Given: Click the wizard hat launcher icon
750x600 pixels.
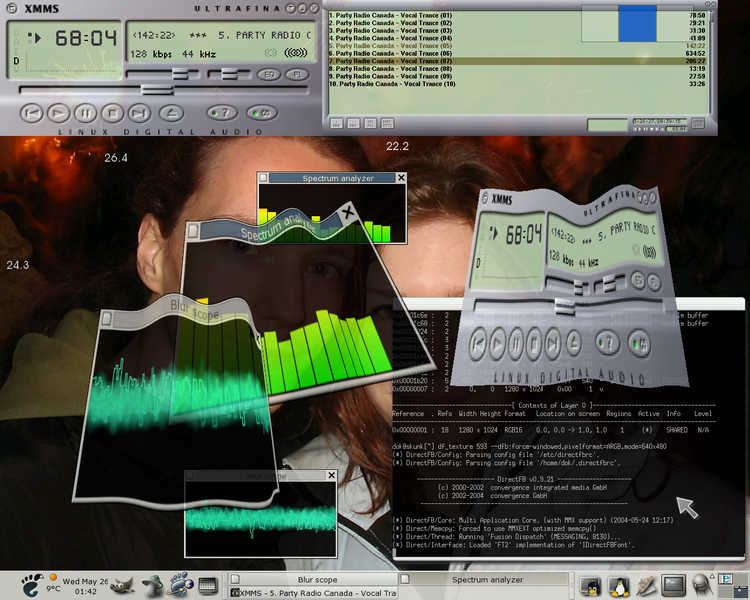Looking at the screenshot, I should [x=152, y=585].
